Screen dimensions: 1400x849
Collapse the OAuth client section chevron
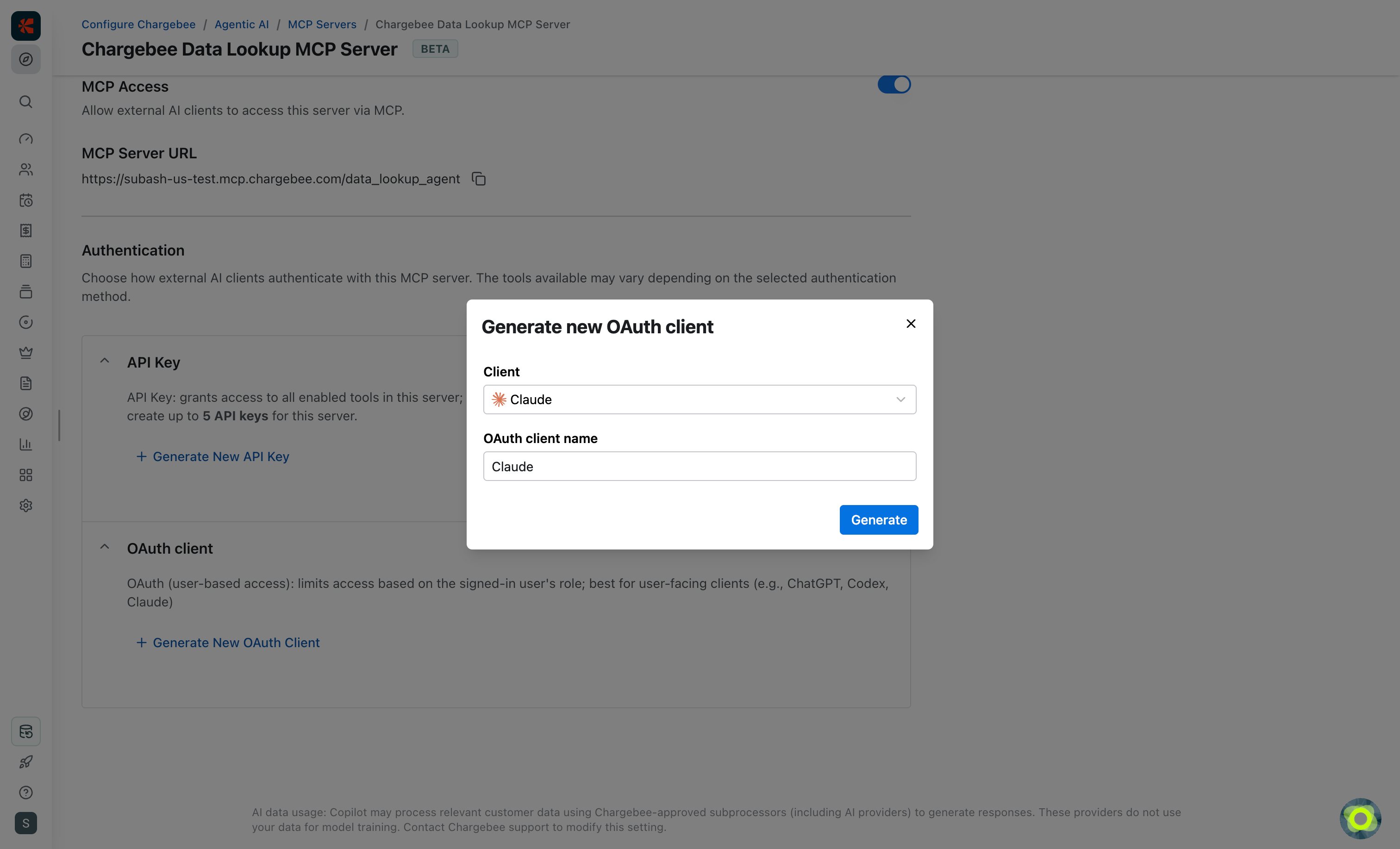pyautogui.click(x=105, y=547)
